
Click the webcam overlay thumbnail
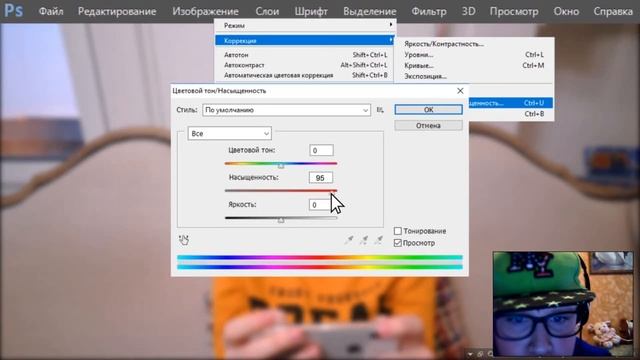tap(564, 304)
